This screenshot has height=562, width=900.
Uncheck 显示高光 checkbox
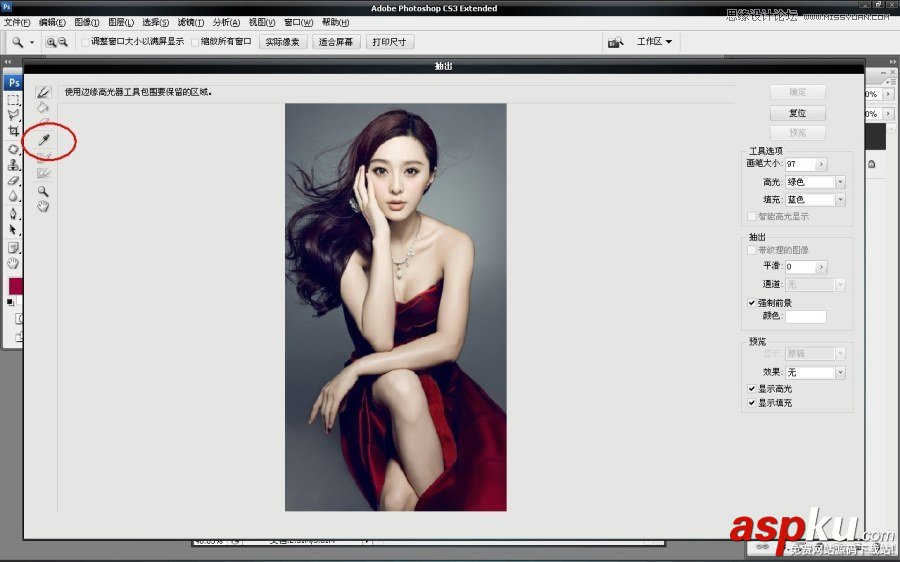pos(752,389)
